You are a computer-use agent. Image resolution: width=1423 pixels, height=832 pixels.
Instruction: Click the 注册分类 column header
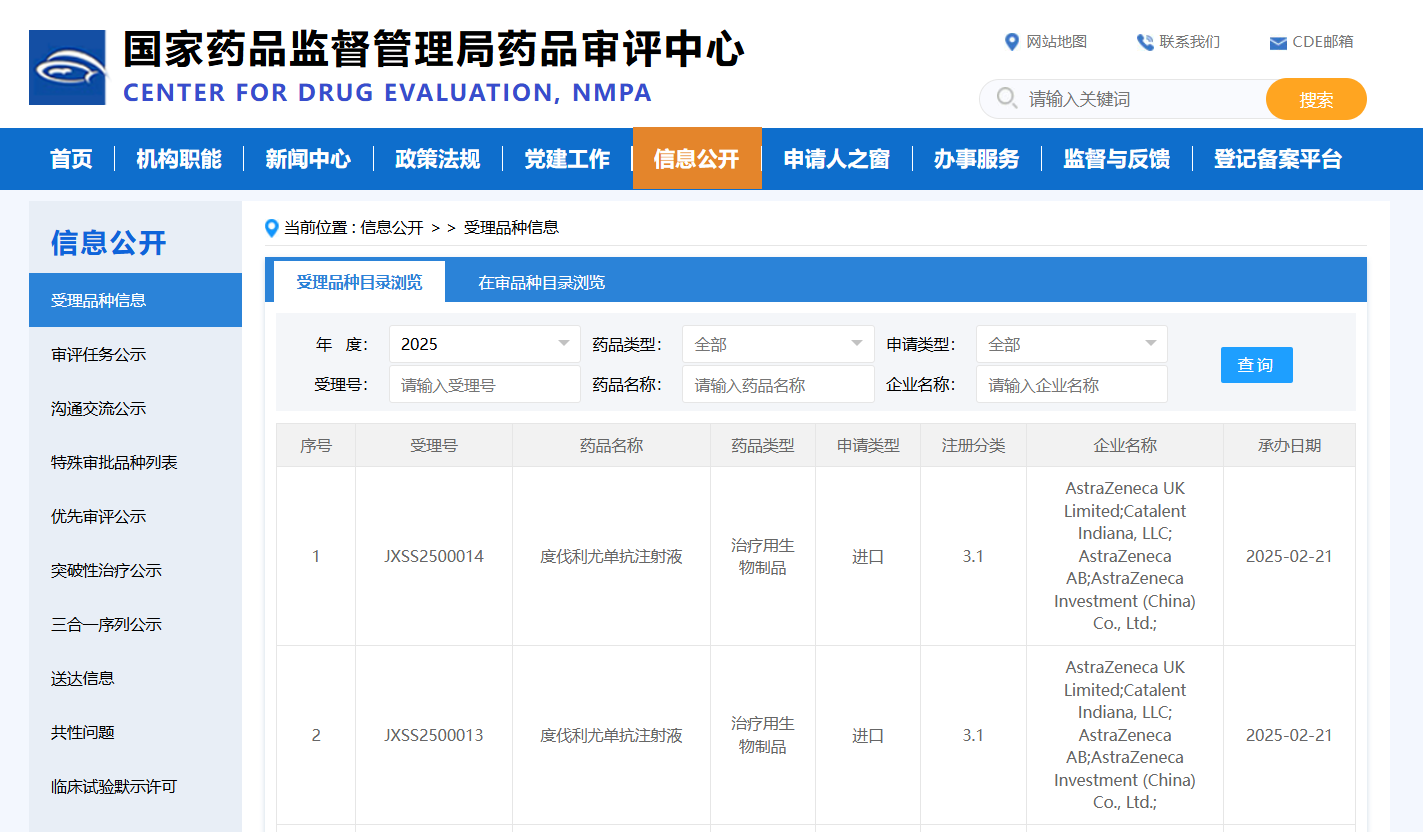(973, 445)
